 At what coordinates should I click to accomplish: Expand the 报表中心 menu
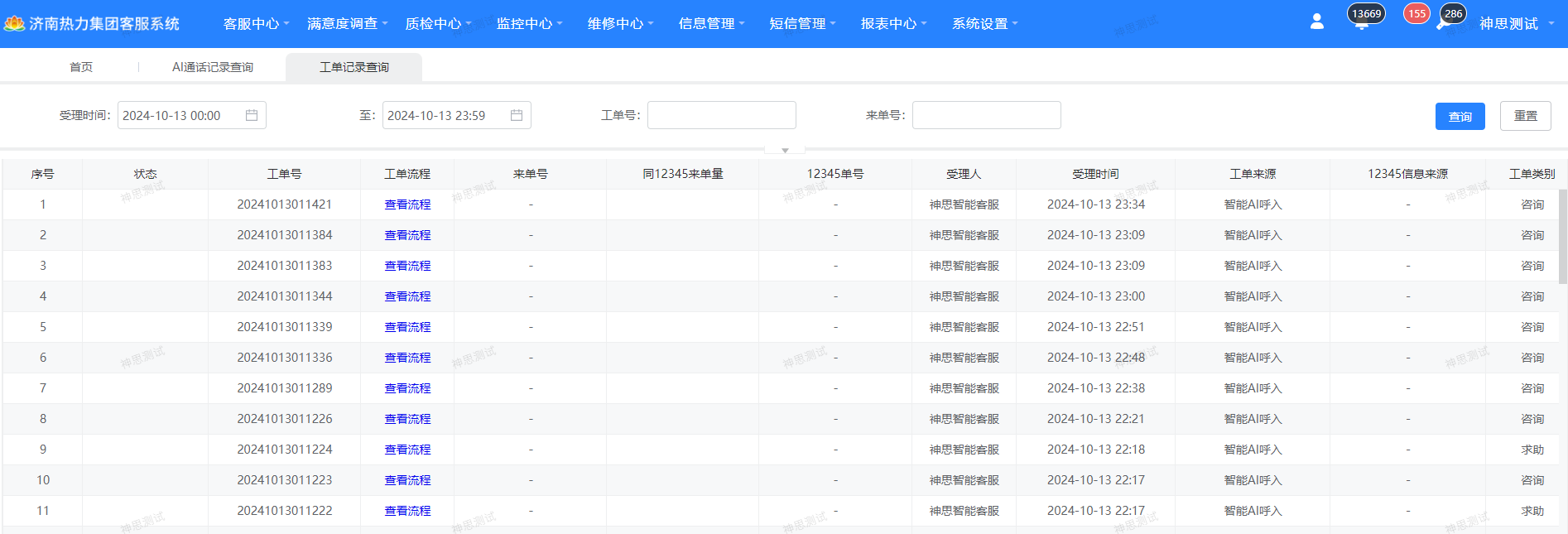click(x=893, y=24)
